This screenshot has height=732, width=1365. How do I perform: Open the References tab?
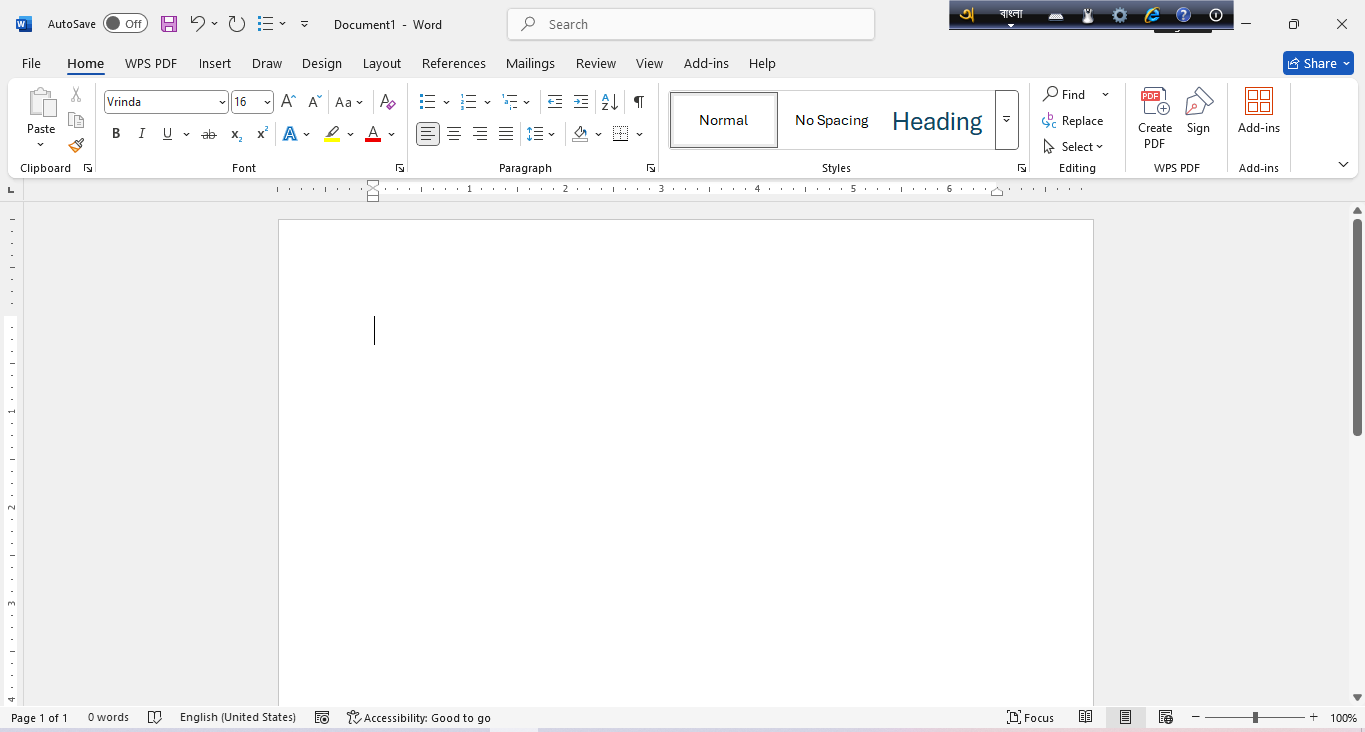click(x=453, y=63)
